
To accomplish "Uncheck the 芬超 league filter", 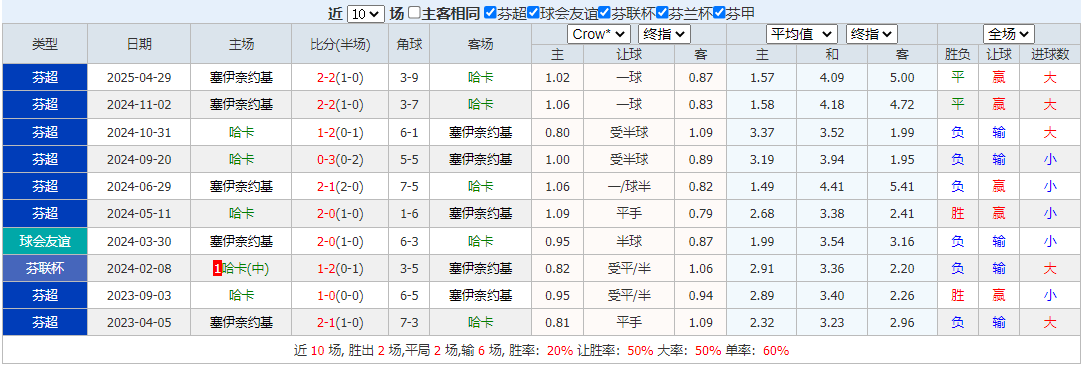I will (x=491, y=13).
